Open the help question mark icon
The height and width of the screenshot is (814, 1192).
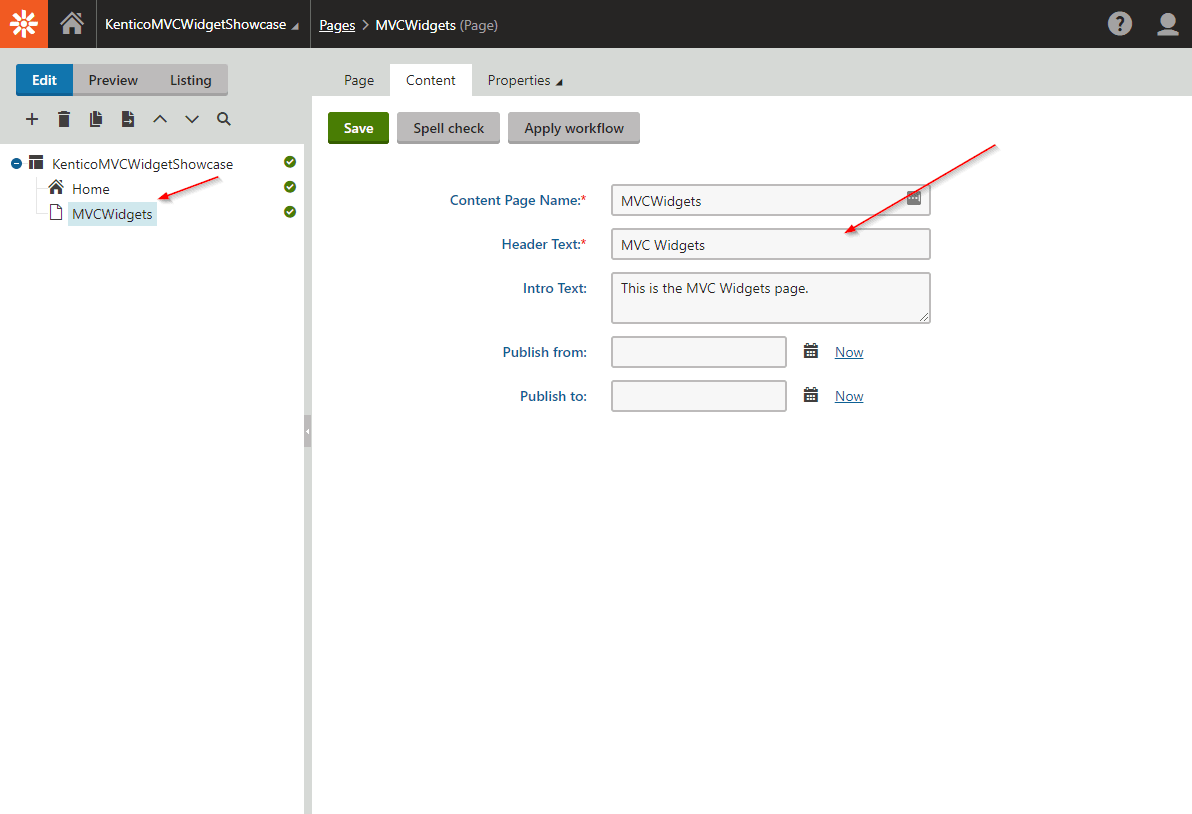pyautogui.click(x=1119, y=24)
